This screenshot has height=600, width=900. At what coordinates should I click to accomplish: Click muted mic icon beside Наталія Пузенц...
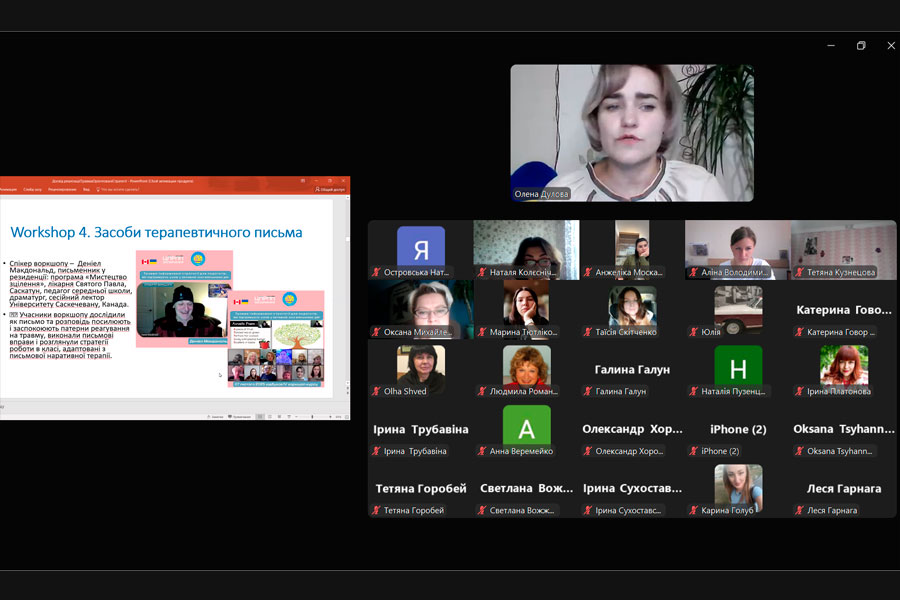tap(694, 391)
